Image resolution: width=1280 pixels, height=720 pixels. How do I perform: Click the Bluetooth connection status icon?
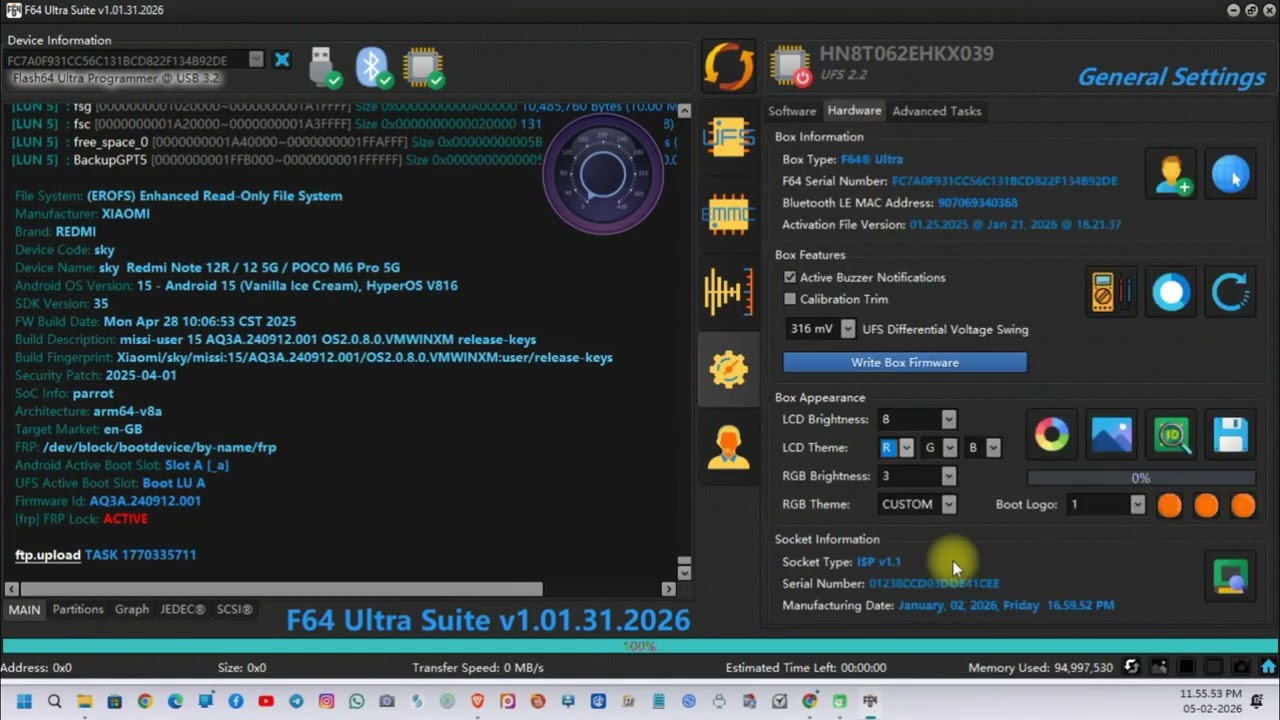click(x=374, y=67)
